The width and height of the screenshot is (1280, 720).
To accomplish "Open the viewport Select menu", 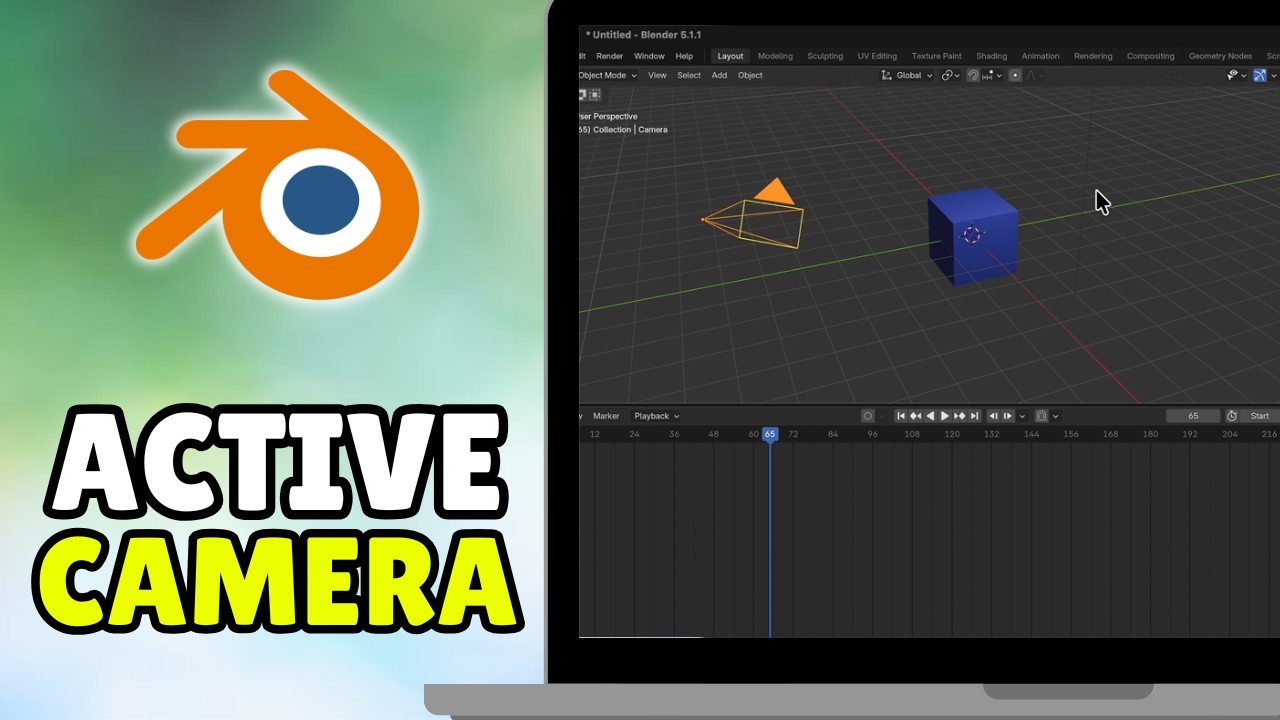I will [689, 75].
